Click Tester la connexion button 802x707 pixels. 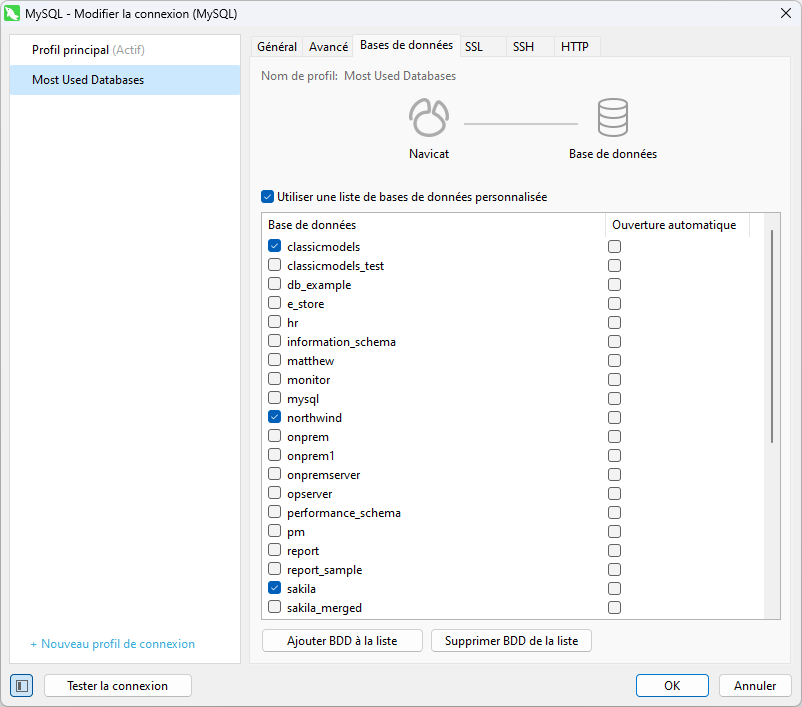pos(118,686)
